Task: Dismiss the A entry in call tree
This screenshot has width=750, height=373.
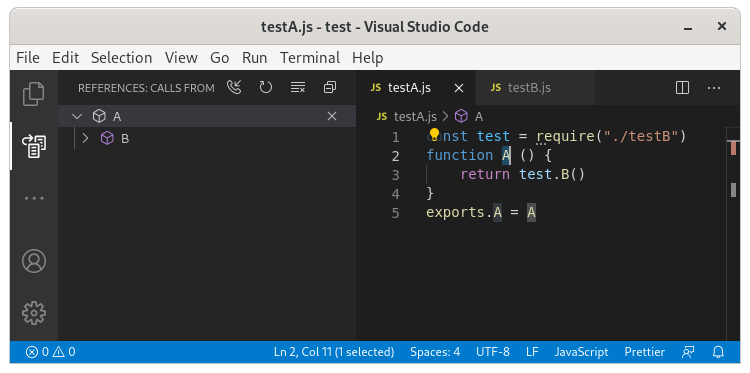Action: (331, 116)
